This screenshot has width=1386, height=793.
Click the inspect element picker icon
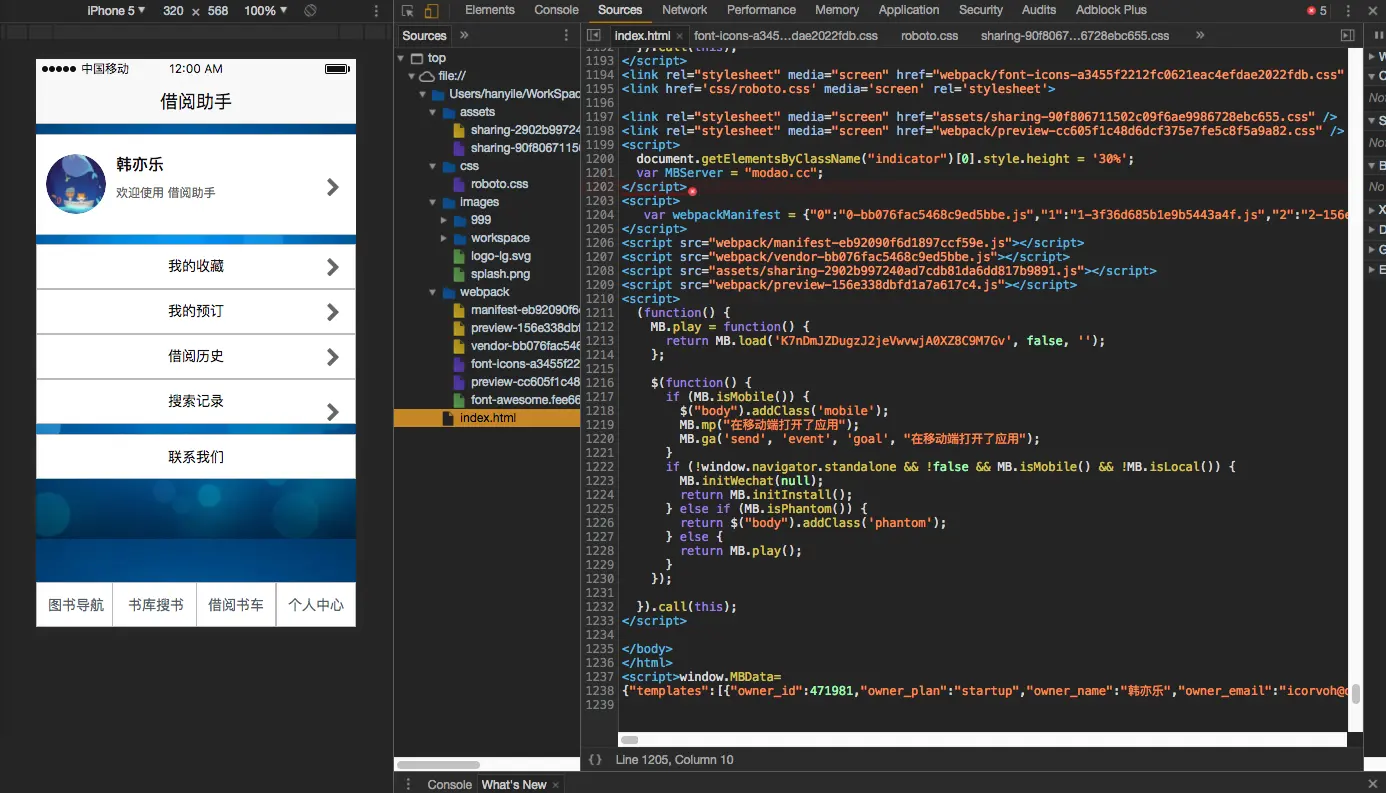[408, 11]
